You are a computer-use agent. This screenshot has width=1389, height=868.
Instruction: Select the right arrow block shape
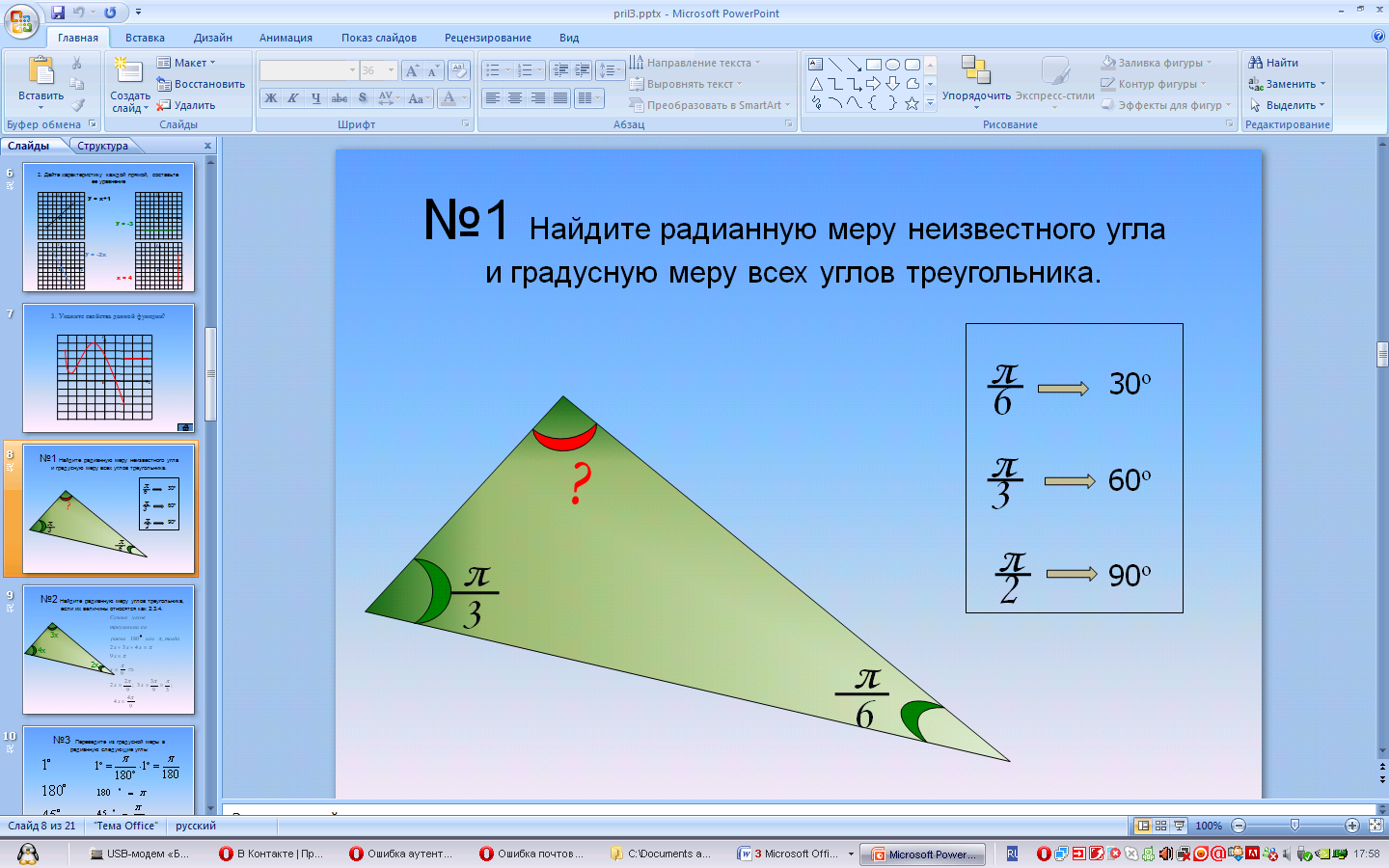pos(874,84)
